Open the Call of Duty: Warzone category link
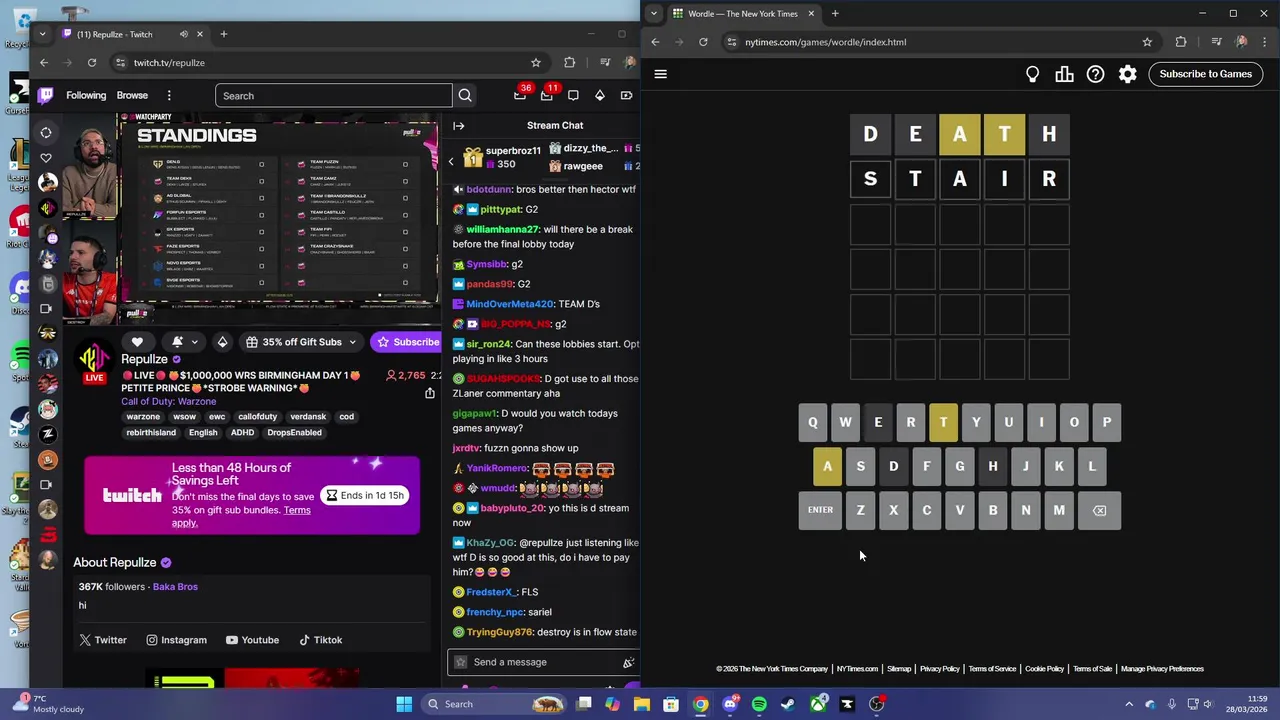Image resolution: width=1280 pixels, height=720 pixels. point(168,402)
